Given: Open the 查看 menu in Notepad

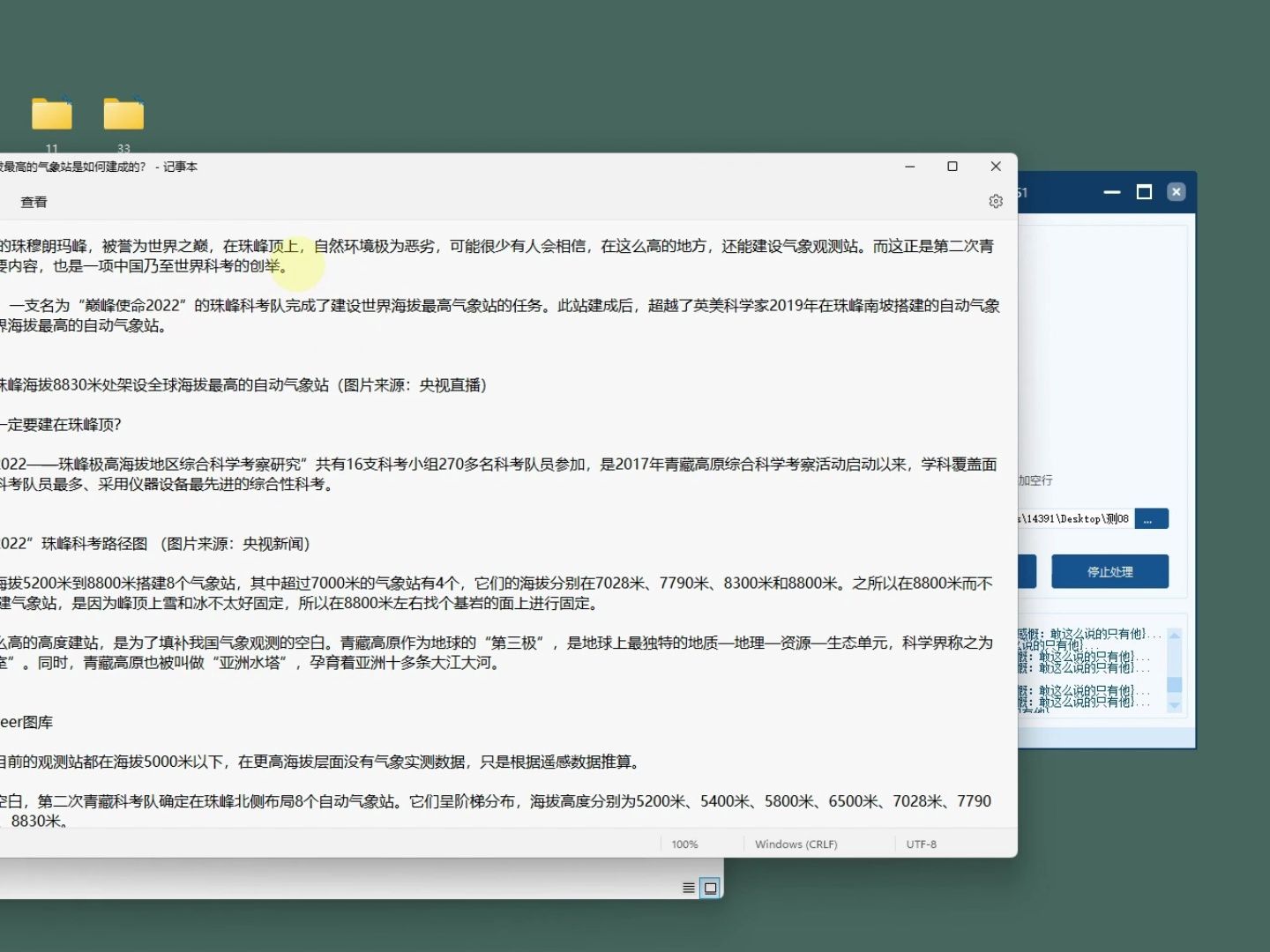Looking at the screenshot, I should point(34,202).
